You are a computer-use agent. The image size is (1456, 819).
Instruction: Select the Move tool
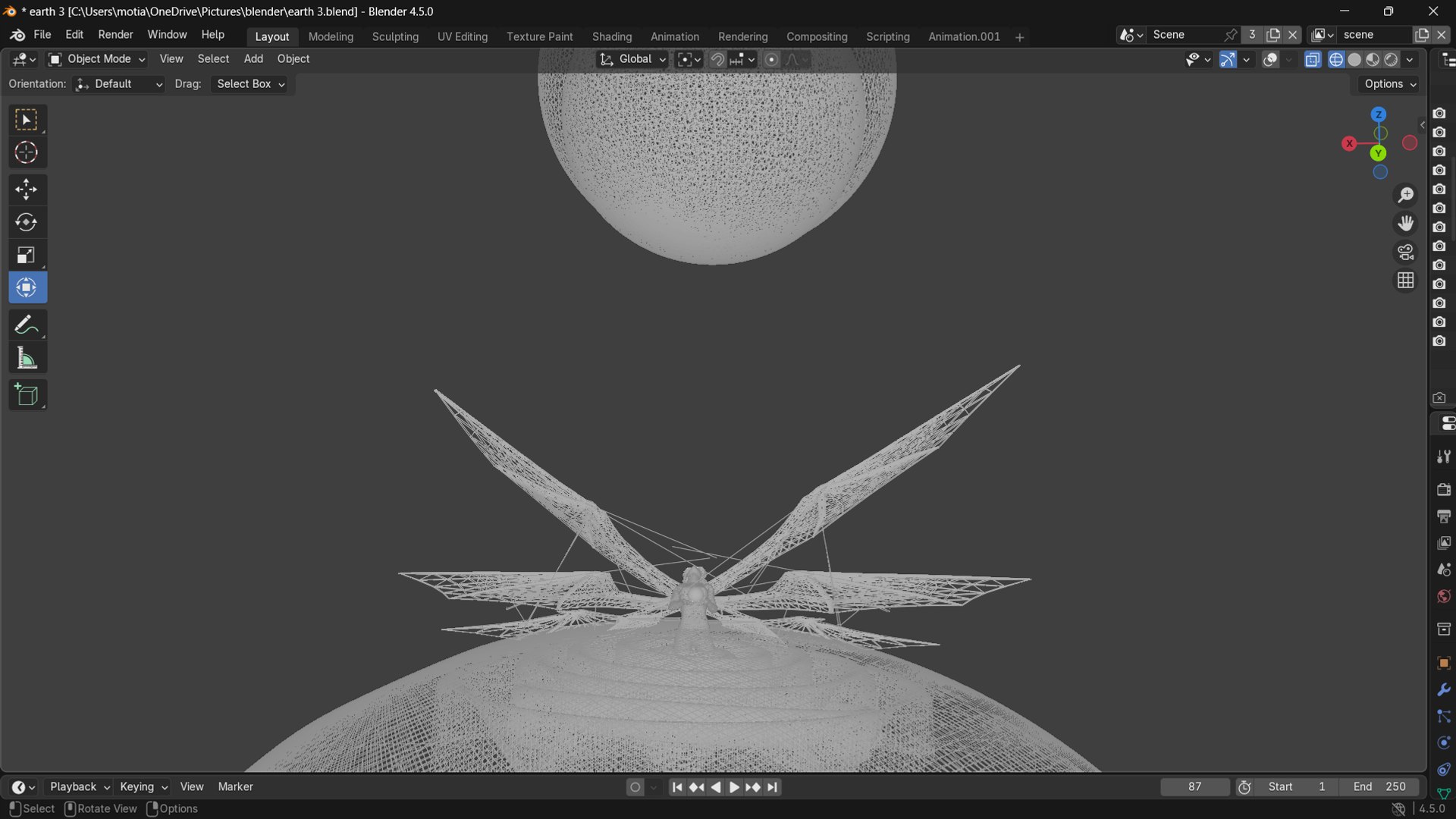(x=27, y=190)
